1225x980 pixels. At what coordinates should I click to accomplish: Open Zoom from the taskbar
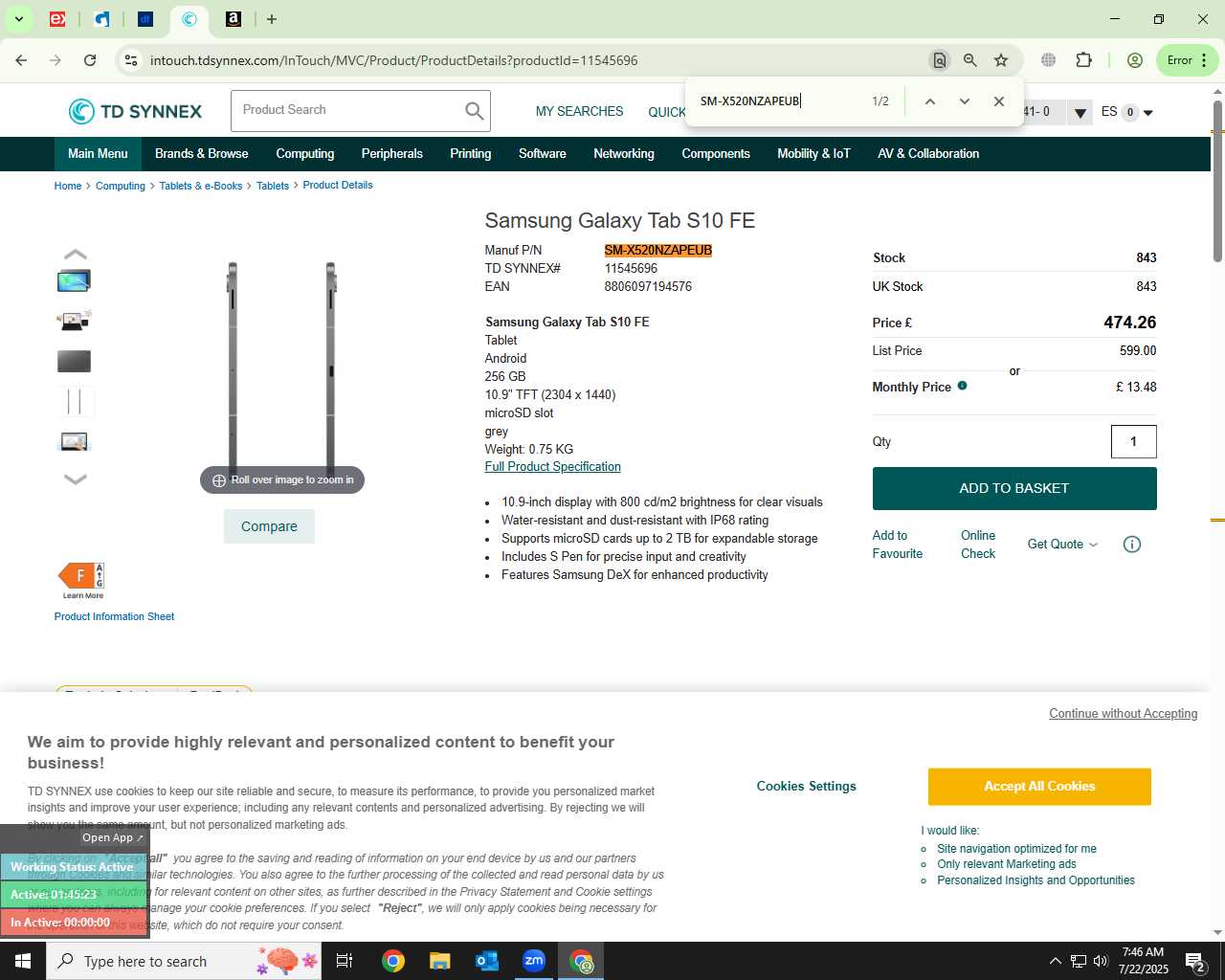(x=534, y=961)
